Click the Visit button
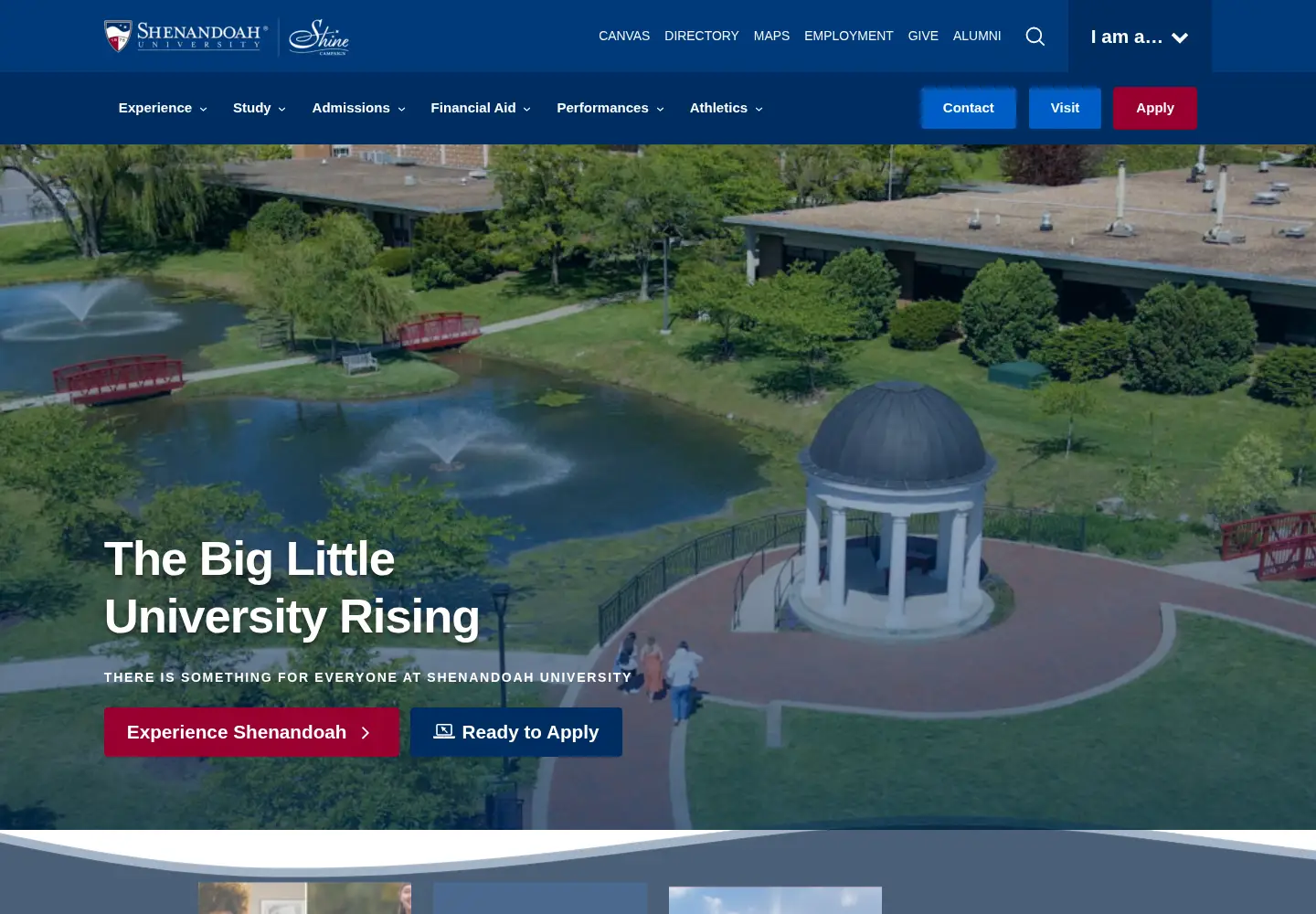This screenshot has height=914, width=1316. [1065, 108]
